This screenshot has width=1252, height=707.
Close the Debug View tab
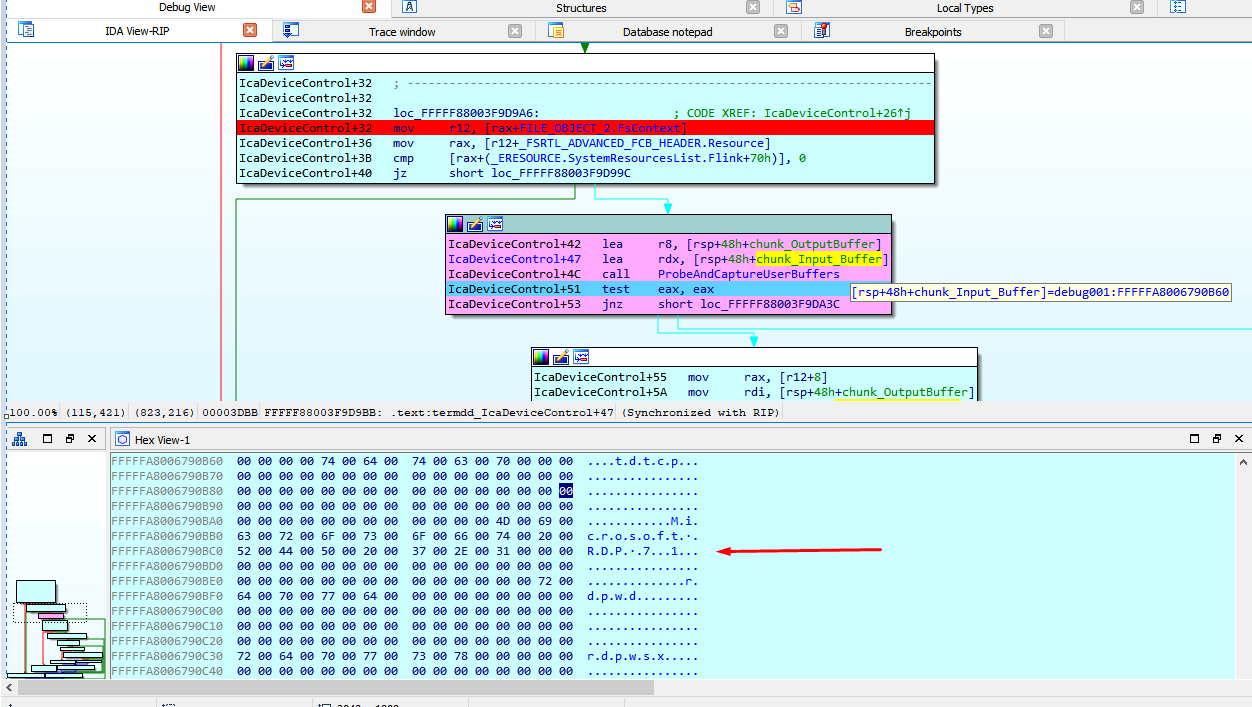[369, 7]
